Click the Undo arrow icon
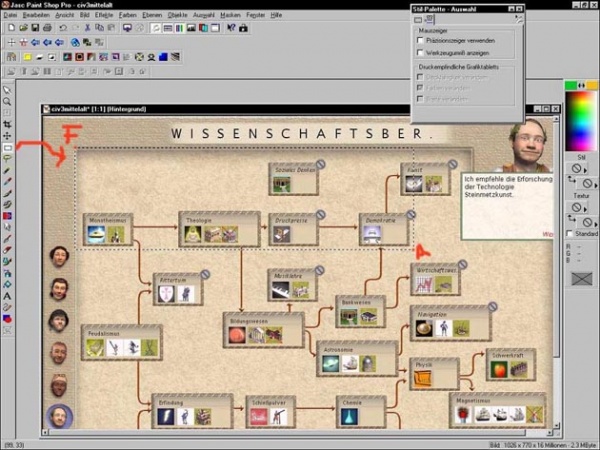The height and width of the screenshot is (450, 600). pyautogui.click(x=63, y=28)
